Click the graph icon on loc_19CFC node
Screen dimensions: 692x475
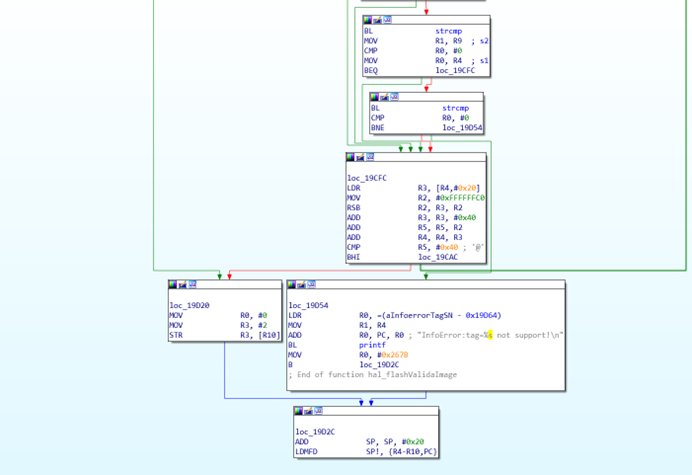tap(371, 157)
